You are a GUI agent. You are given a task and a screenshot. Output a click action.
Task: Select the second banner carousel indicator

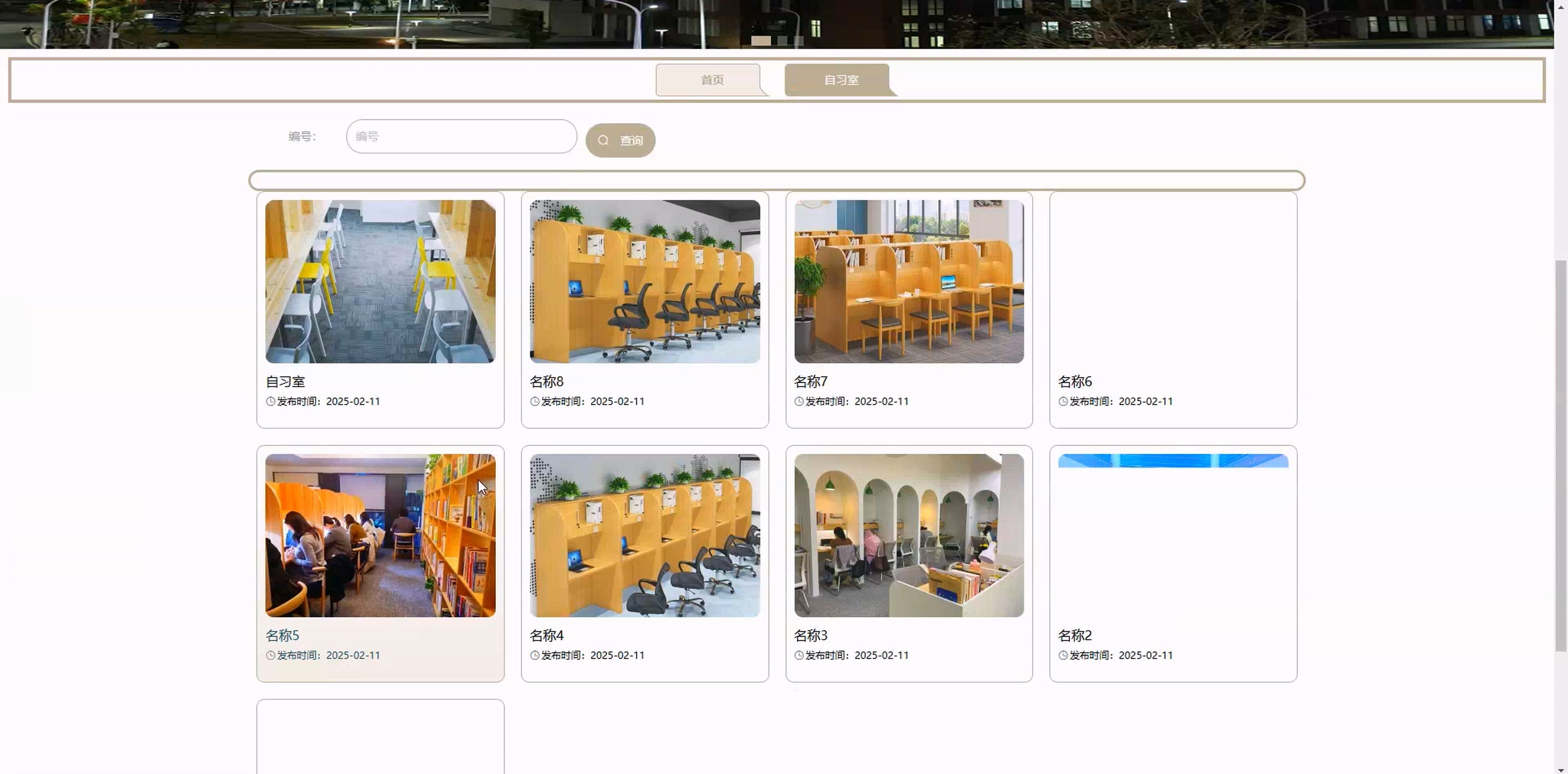[782, 41]
